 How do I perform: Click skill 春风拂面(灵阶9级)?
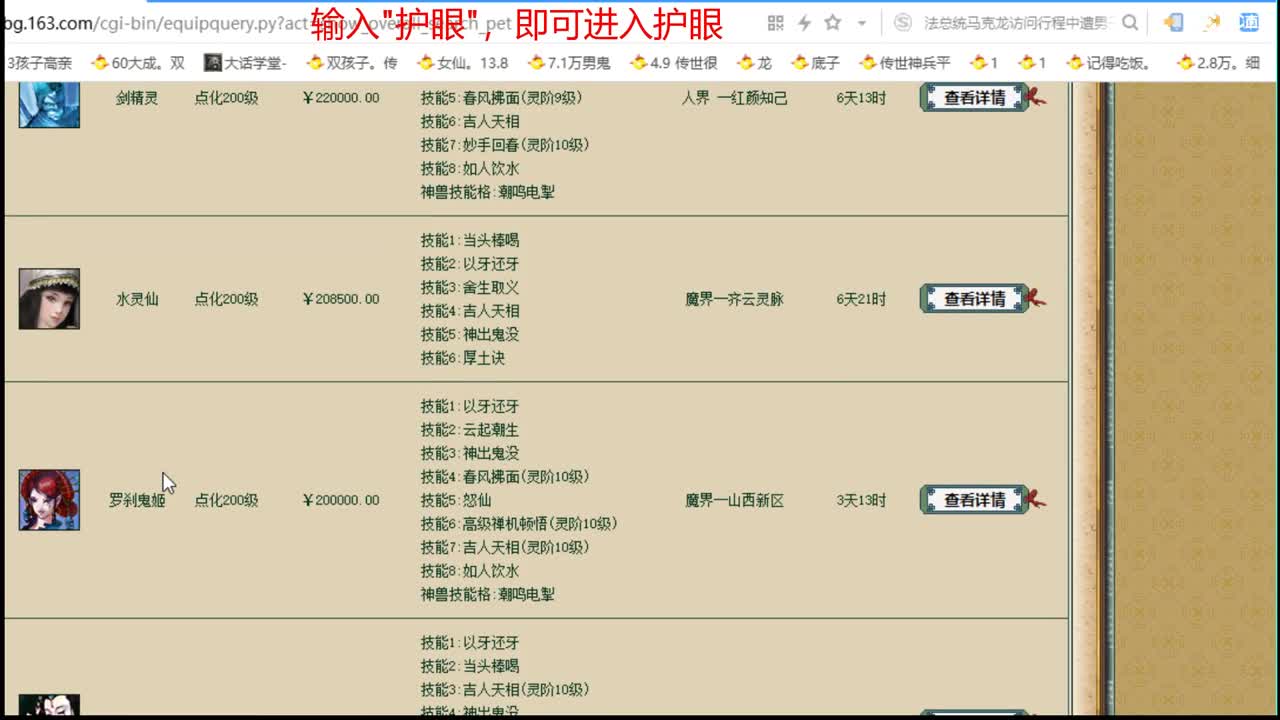click(501, 98)
